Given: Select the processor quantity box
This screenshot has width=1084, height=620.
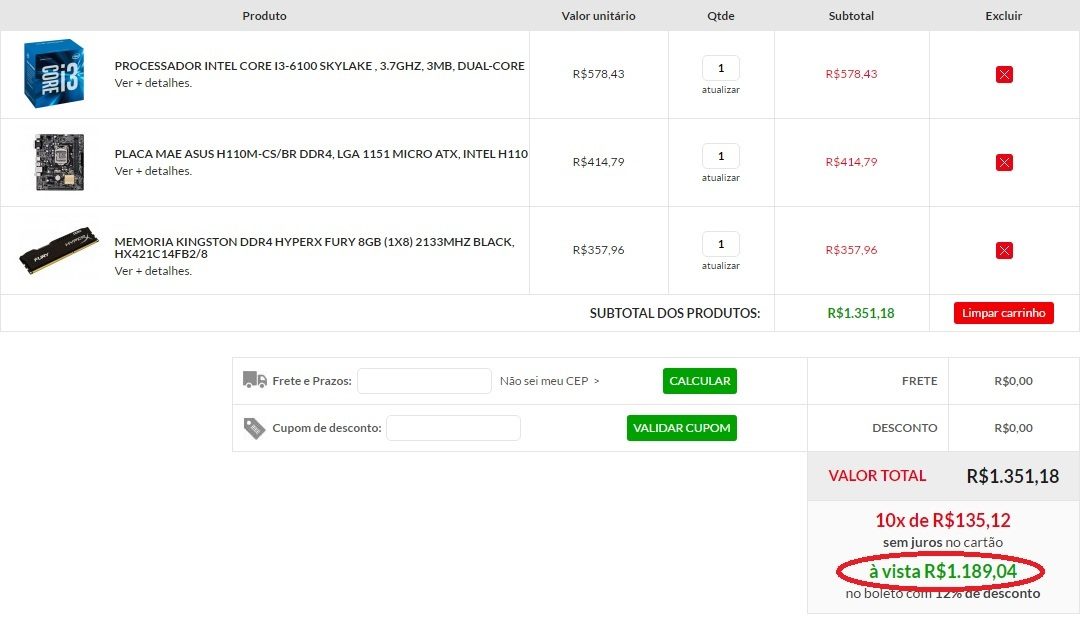Looking at the screenshot, I should click(720, 68).
